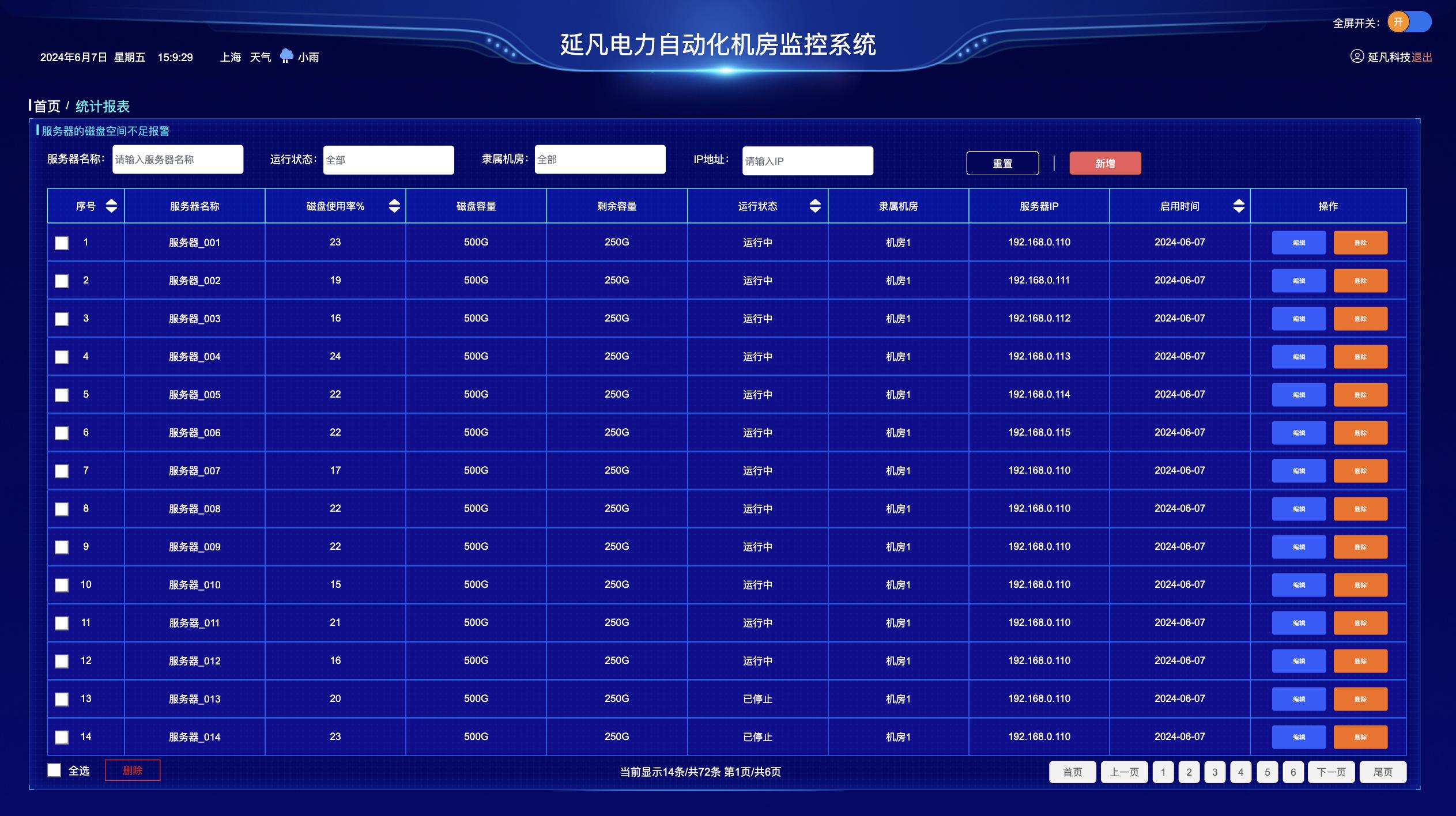This screenshot has height=816, width=1456.
Task: Go to page 2
Action: click(x=1189, y=772)
